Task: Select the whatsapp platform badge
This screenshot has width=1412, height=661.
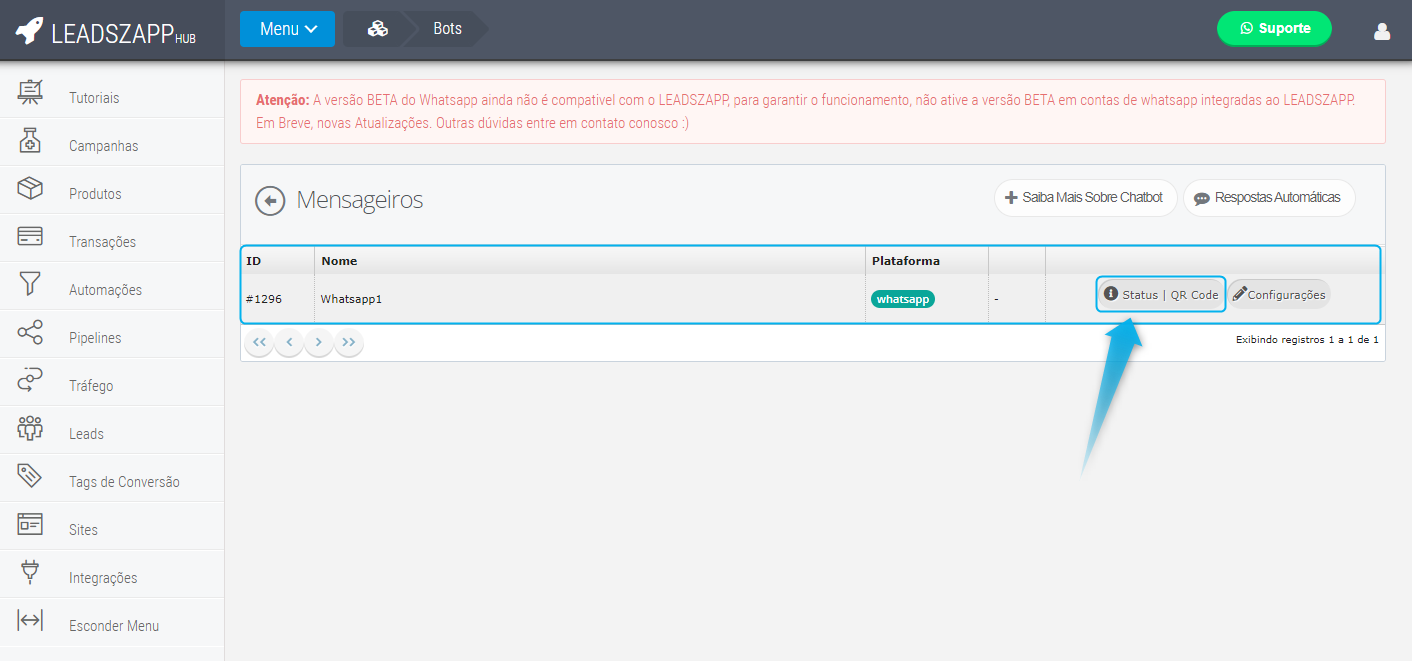Action: pos(902,298)
